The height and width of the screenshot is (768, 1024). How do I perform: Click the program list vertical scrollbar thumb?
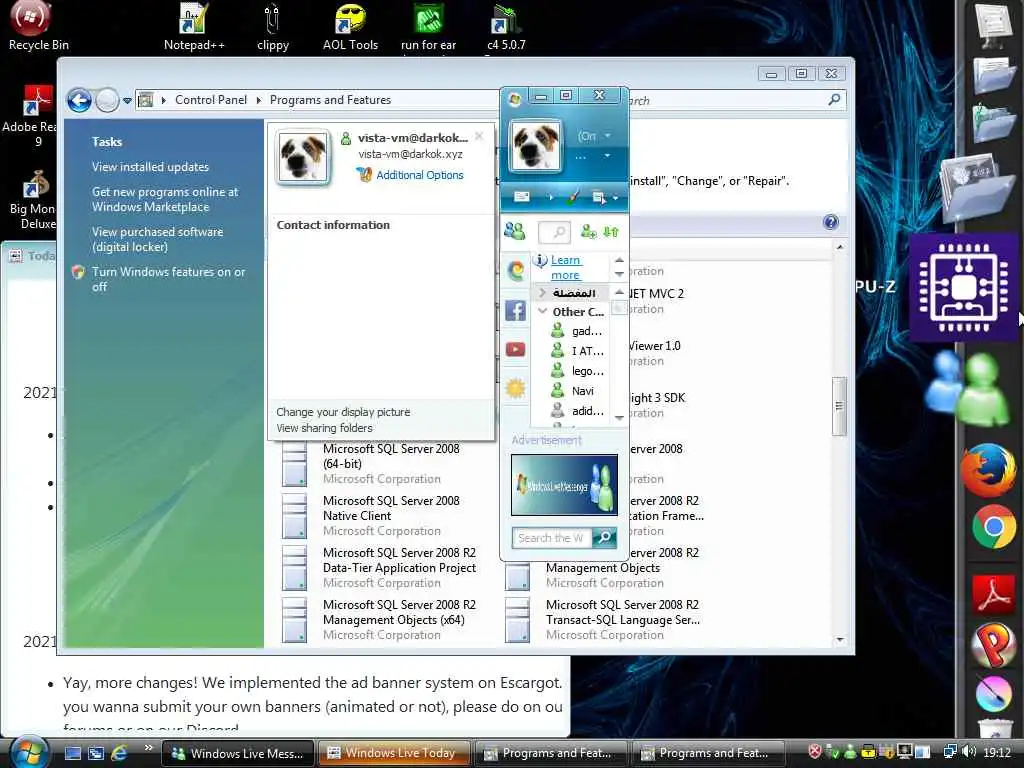pyautogui.click(x=839, y=406)
